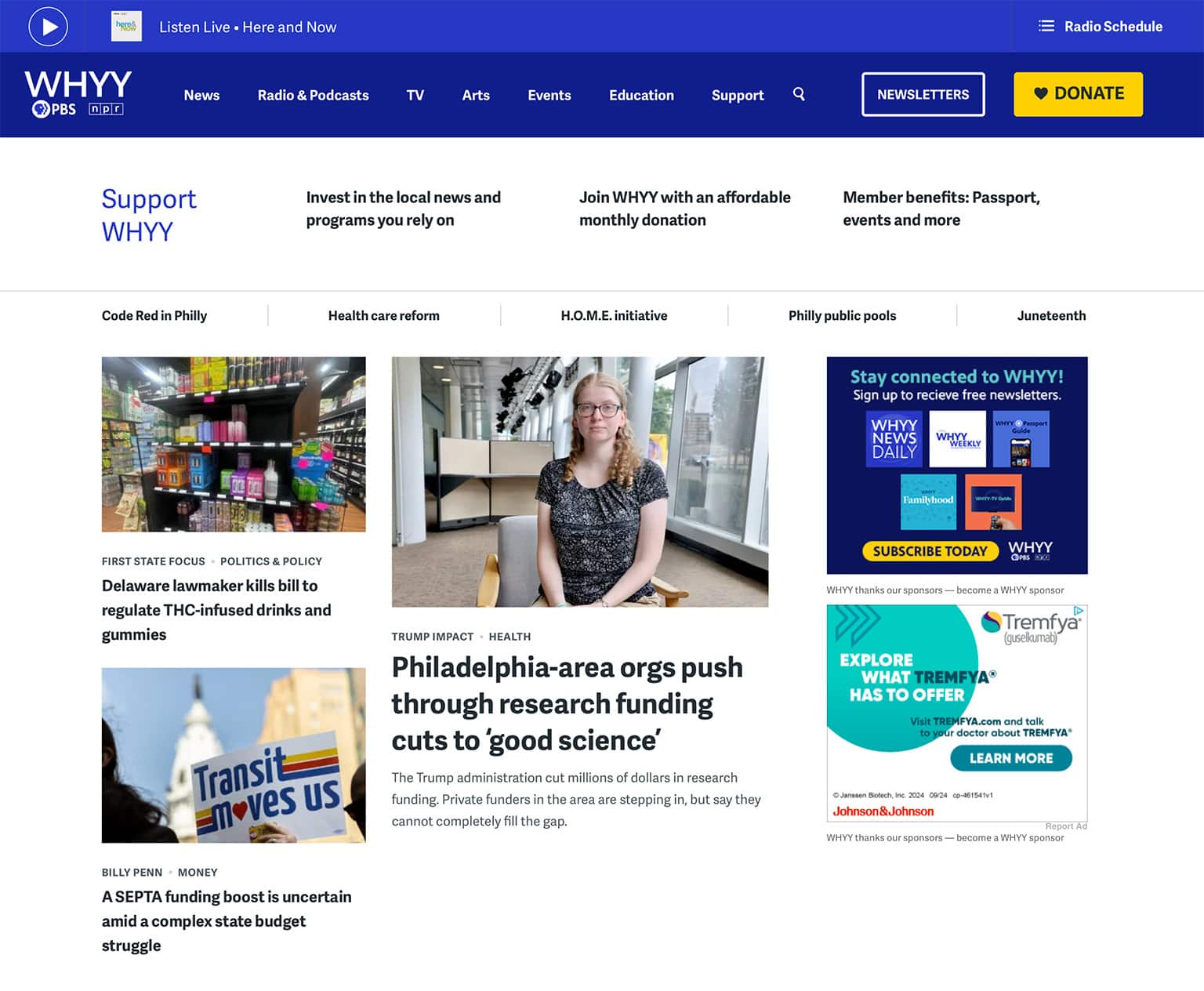
Task: Open Member benefits: Passport link
Action: click(x=941, y=209)
